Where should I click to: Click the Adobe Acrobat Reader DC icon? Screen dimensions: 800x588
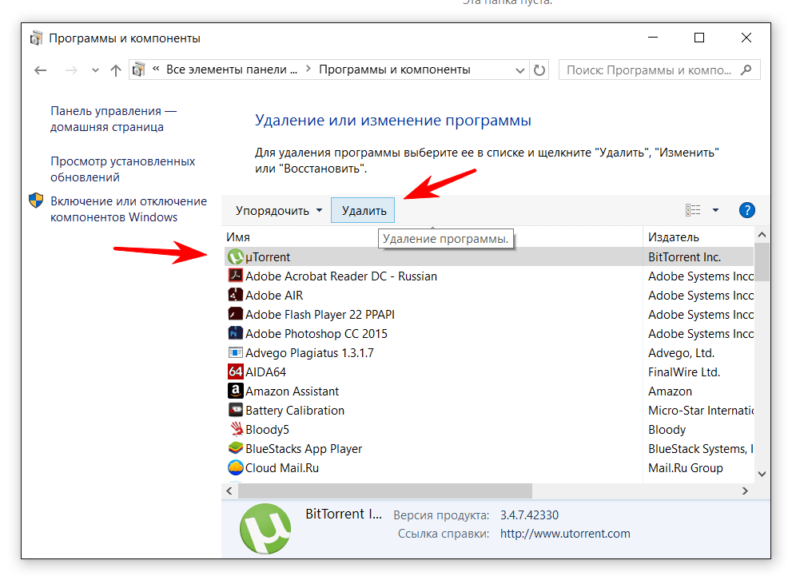click(235, 276)
